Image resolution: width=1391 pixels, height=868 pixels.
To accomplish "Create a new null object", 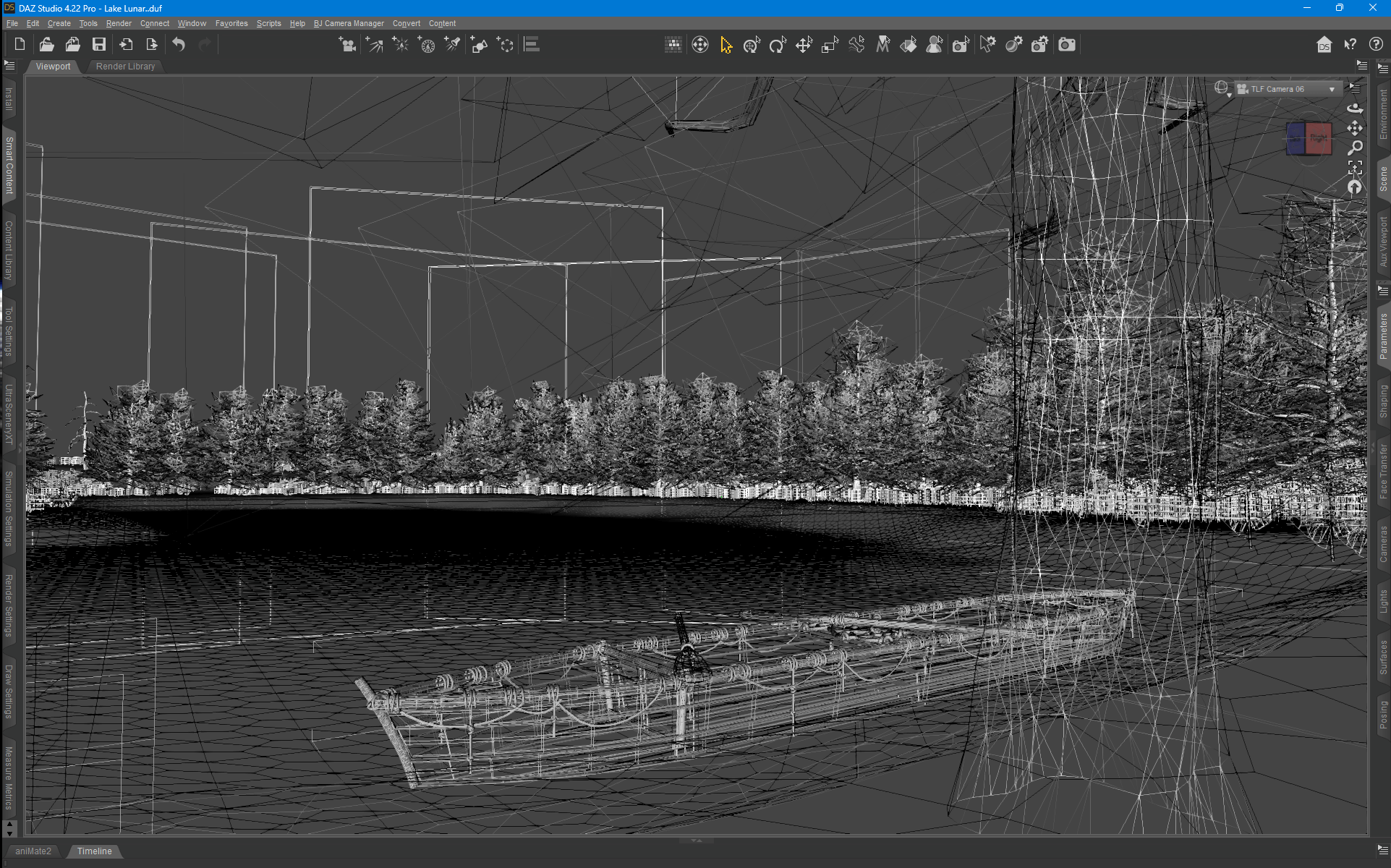I will pos(505,45).
